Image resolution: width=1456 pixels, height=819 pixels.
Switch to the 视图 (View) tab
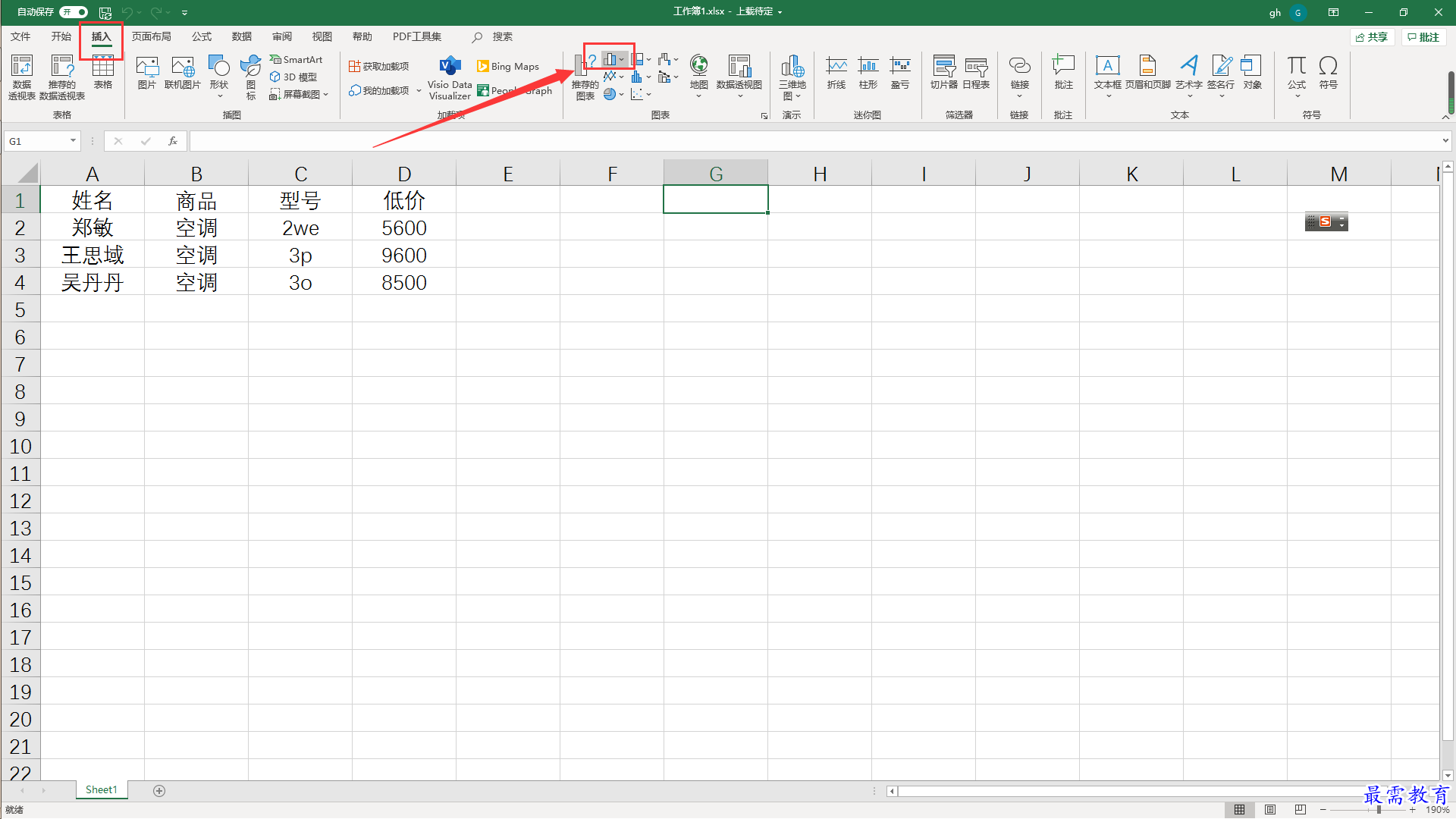click(x=322, y=36)
